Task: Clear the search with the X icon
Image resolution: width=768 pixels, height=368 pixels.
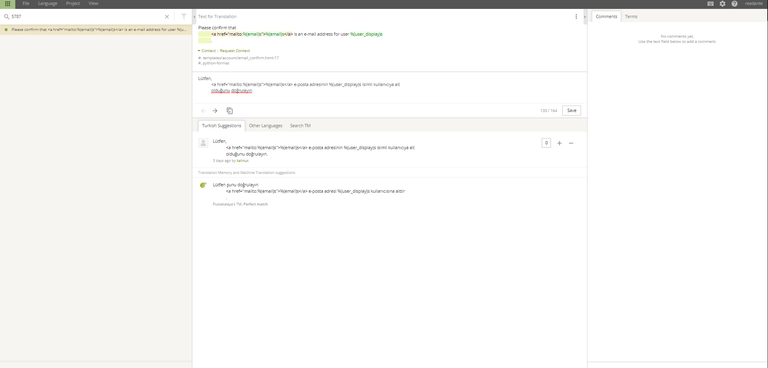Action: click(x=167, y=17)
